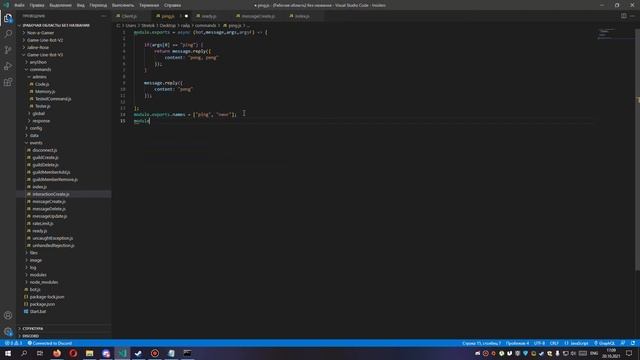
Task: Click the line and column status indicator
Action: coord(481,343)
